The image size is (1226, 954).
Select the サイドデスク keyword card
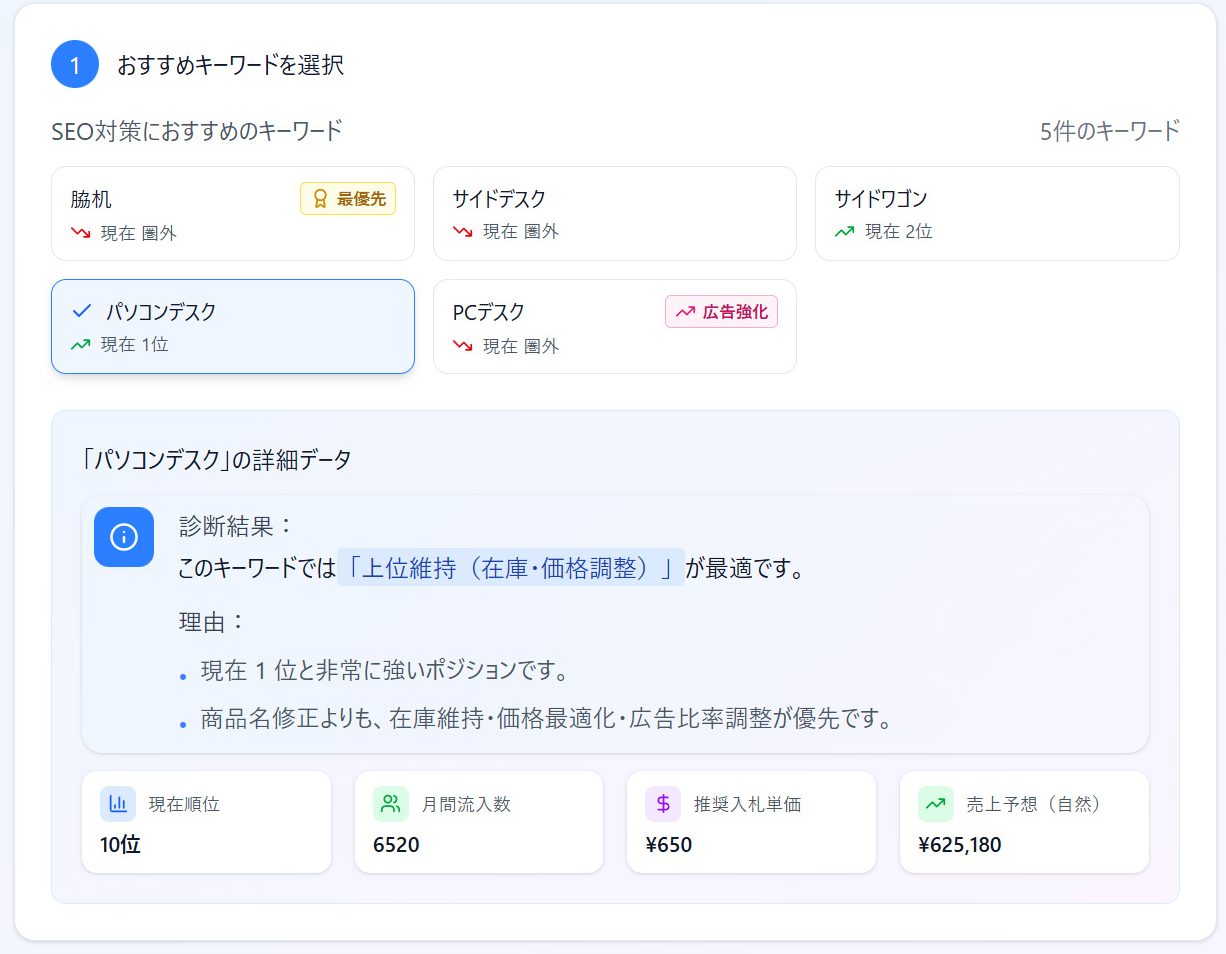(614, 214)
